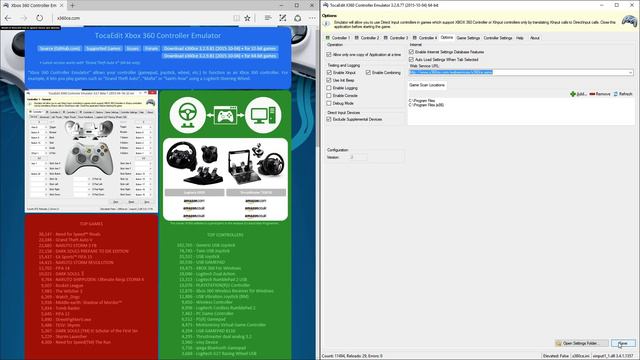This screenshot has width=640, height=360.
Task: Switch to the Controller 2 tab
Action: click(x=367, y=38)
